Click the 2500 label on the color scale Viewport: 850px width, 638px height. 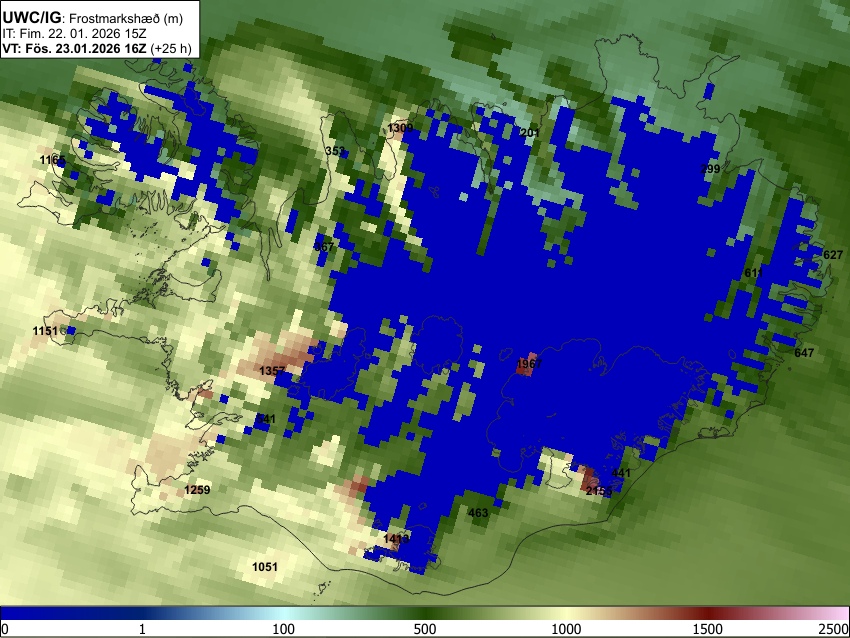click(834, 629)
